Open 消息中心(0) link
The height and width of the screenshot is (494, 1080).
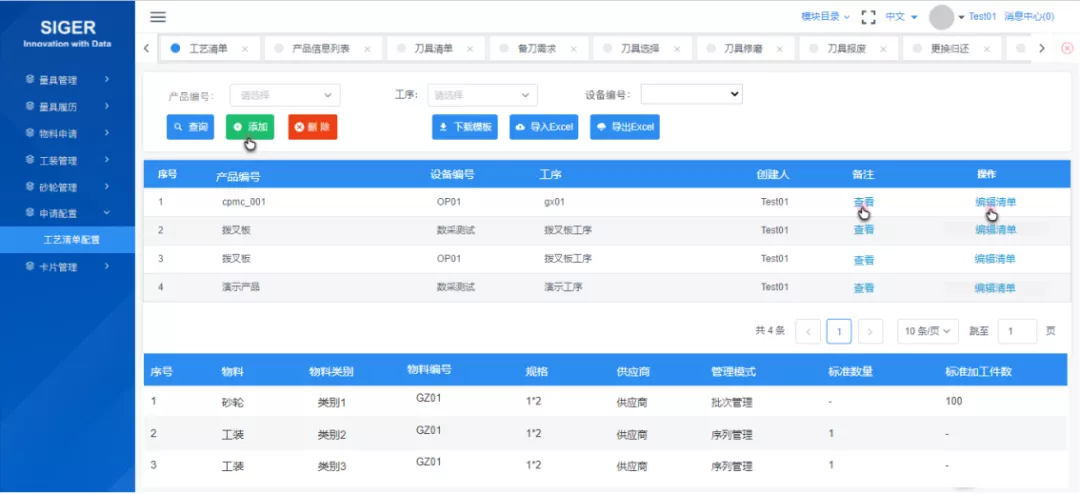(x=1029, y=17)
